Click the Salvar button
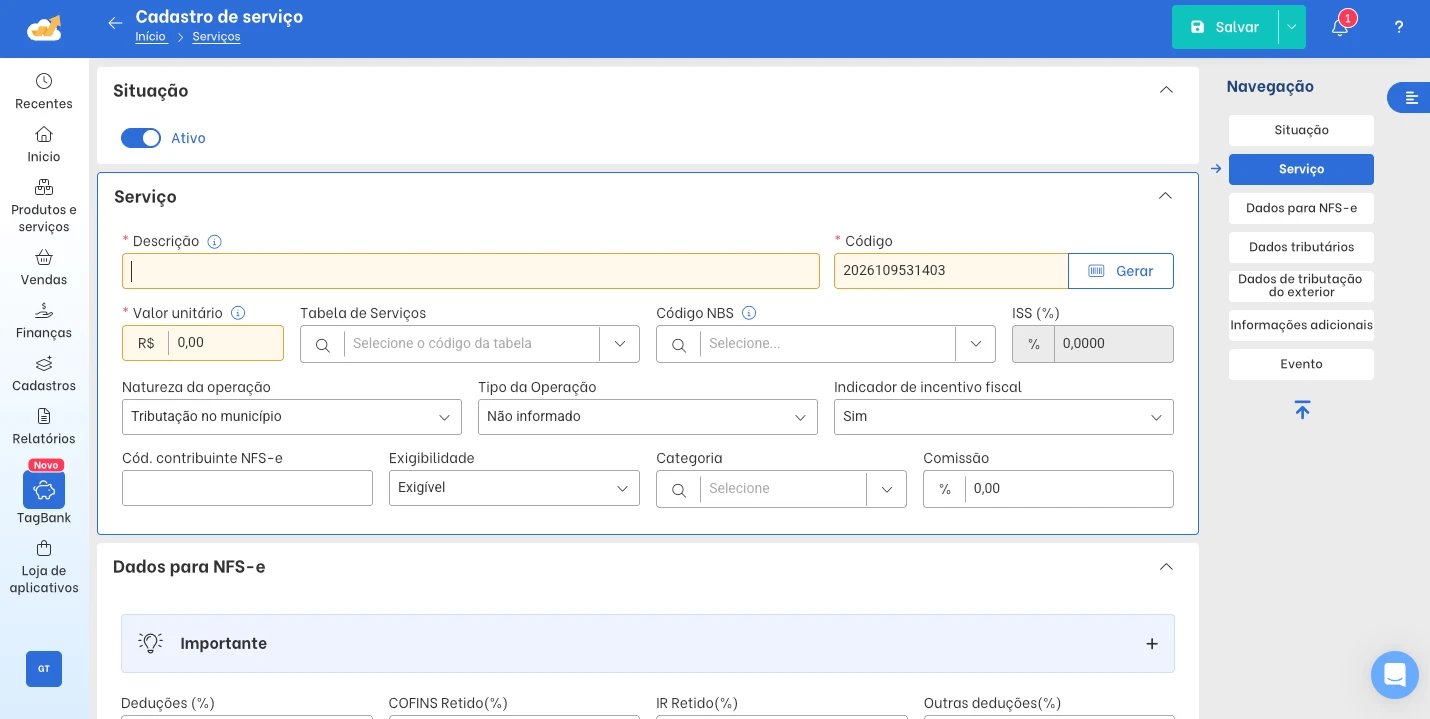 [x=1225, y=27]
